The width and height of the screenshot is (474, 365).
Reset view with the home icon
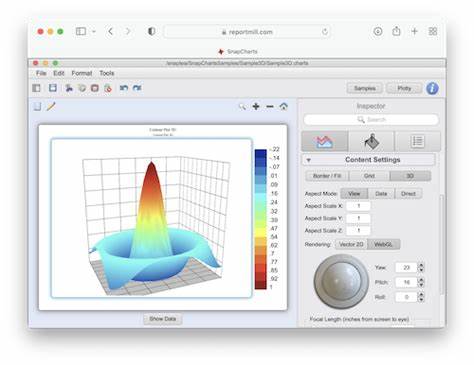pos(284,107)
